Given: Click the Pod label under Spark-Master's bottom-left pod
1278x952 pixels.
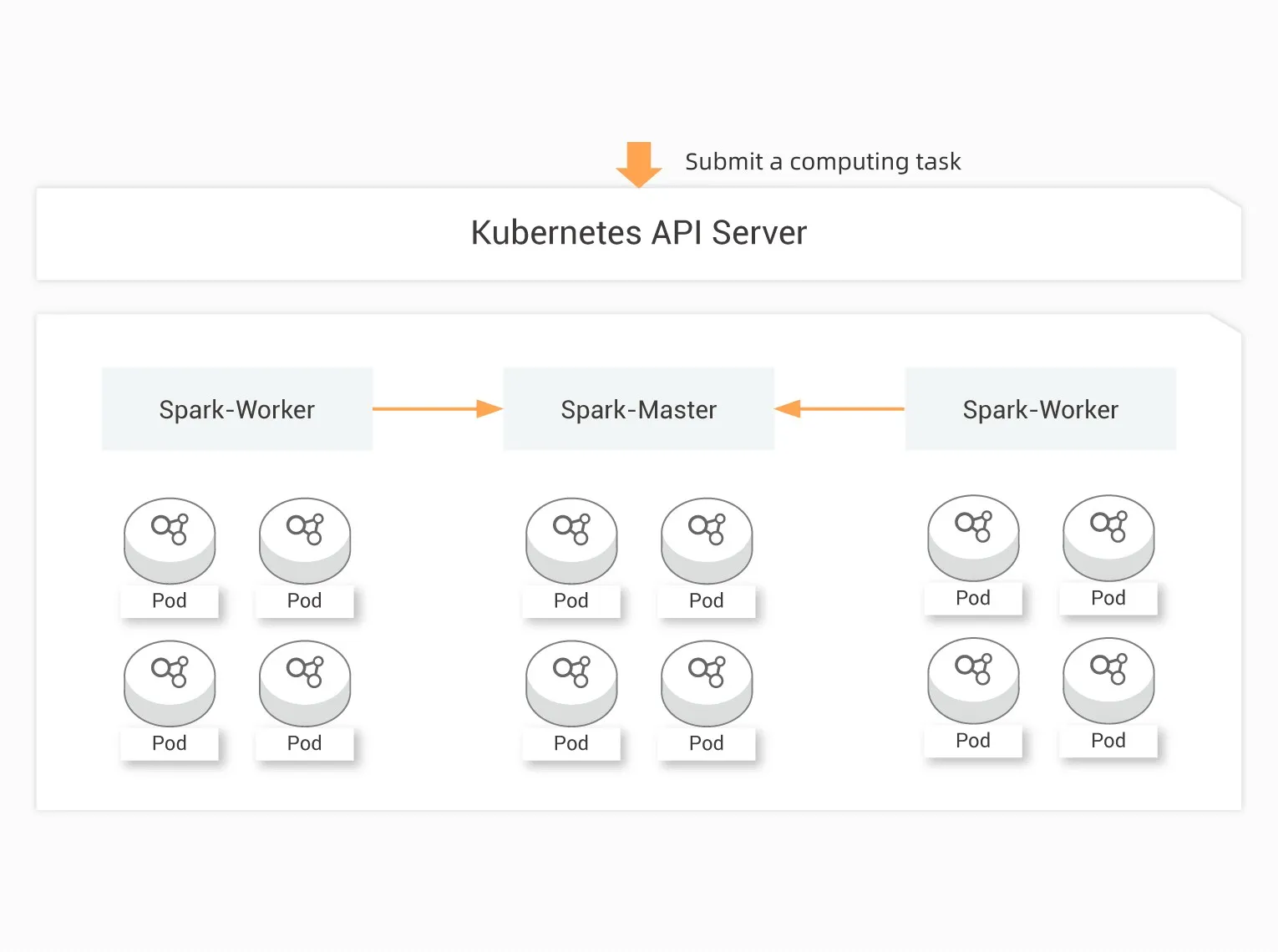Looking at the screenshot, I should (x=571, y=743).
